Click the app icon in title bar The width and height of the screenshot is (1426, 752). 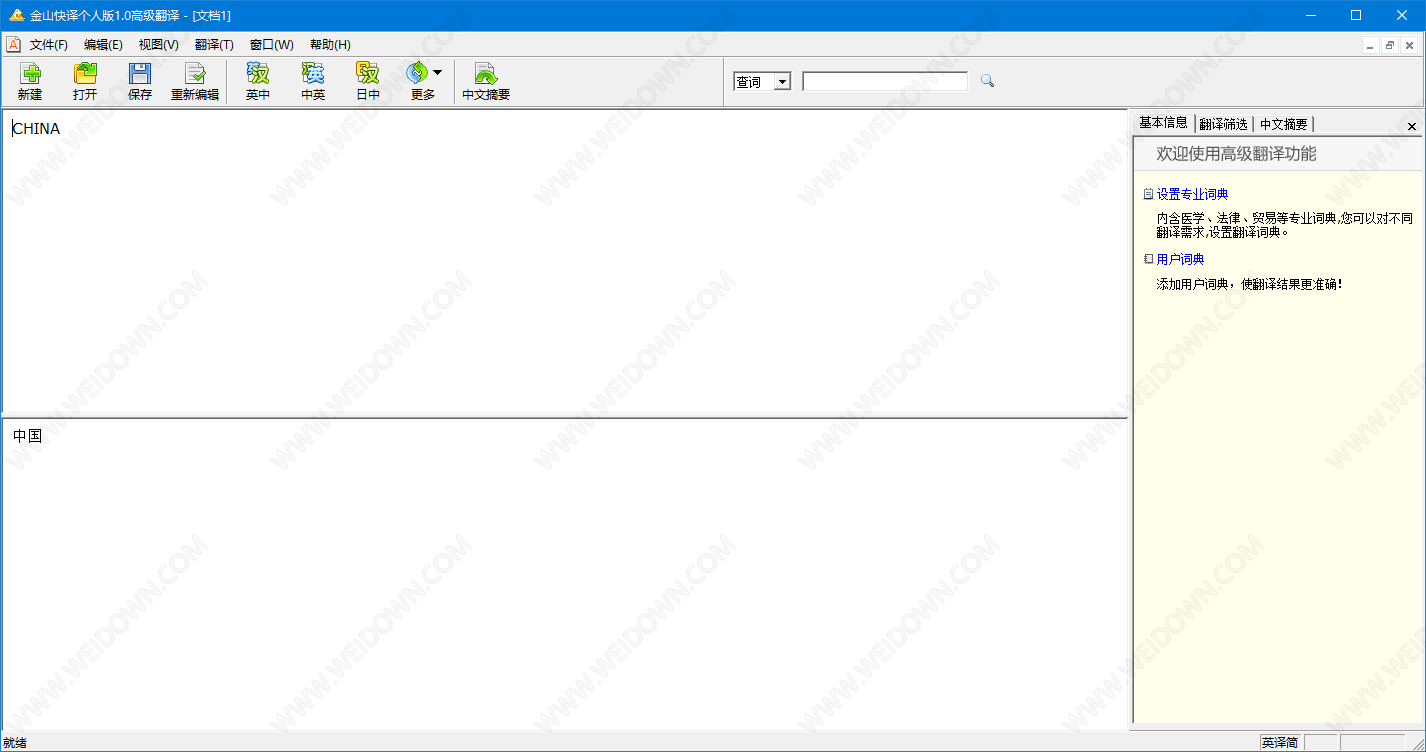pyautogui.click(x=16, y=15)
